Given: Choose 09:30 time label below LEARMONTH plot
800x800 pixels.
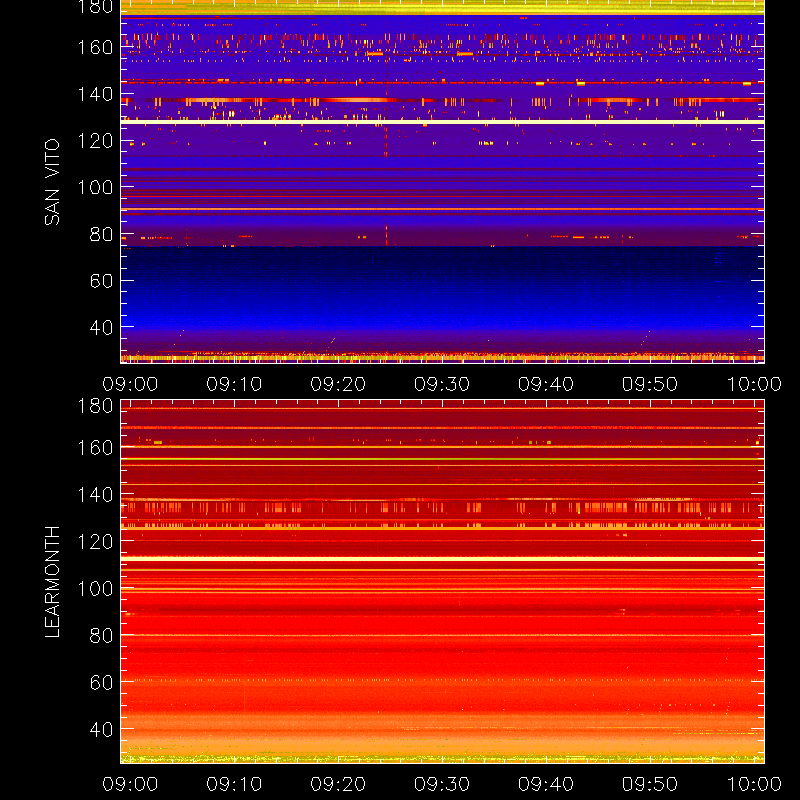Looking at the screenshot, I should 442,784.
